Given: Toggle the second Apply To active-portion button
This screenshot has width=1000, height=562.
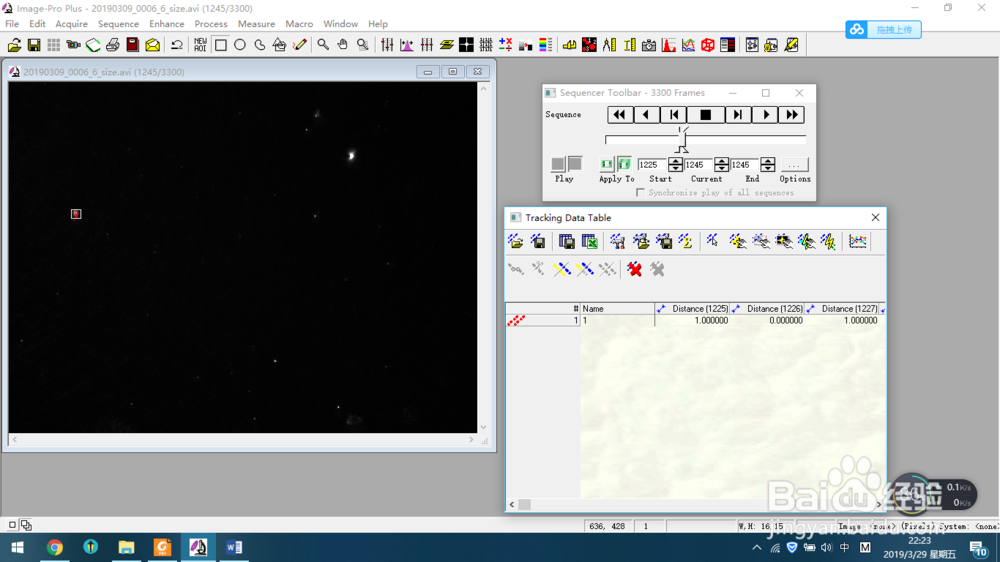Looking at the screenshot, I should click(624, 165).
